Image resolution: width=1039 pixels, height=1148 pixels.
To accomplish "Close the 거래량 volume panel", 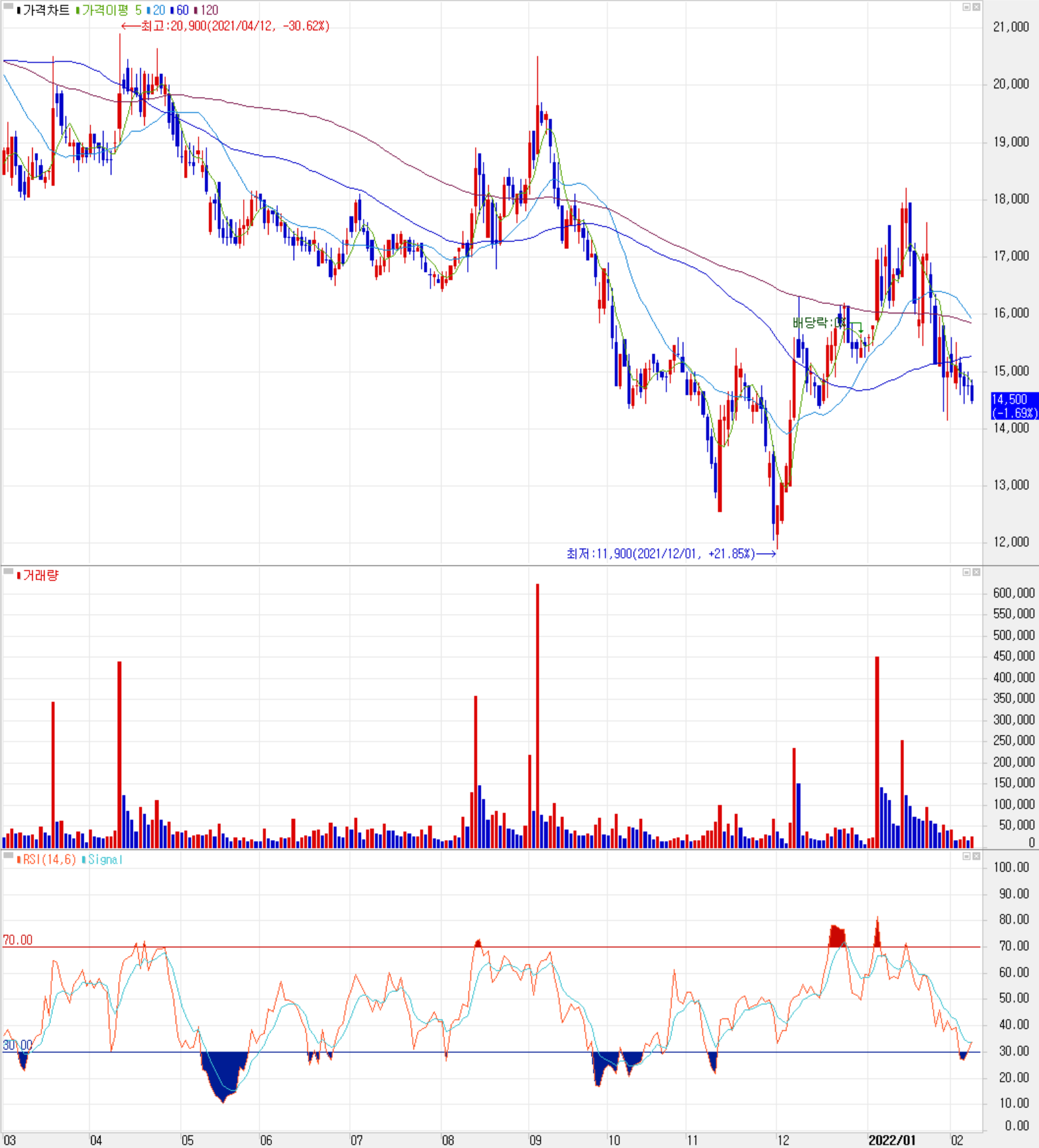I will [x=976, y=572].
